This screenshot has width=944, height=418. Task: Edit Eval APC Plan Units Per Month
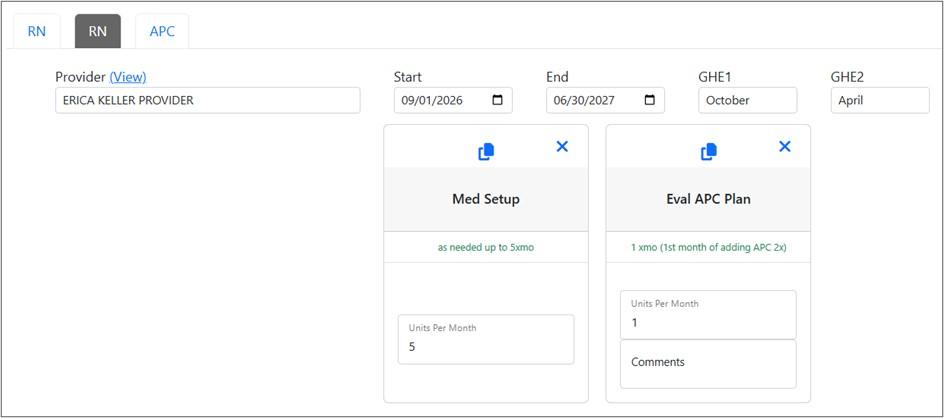(x=708, y=315)
